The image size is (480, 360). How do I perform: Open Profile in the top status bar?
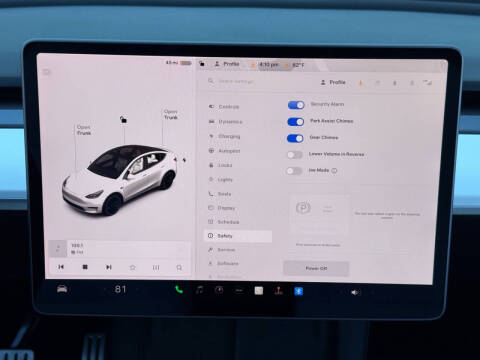point(227,64)
